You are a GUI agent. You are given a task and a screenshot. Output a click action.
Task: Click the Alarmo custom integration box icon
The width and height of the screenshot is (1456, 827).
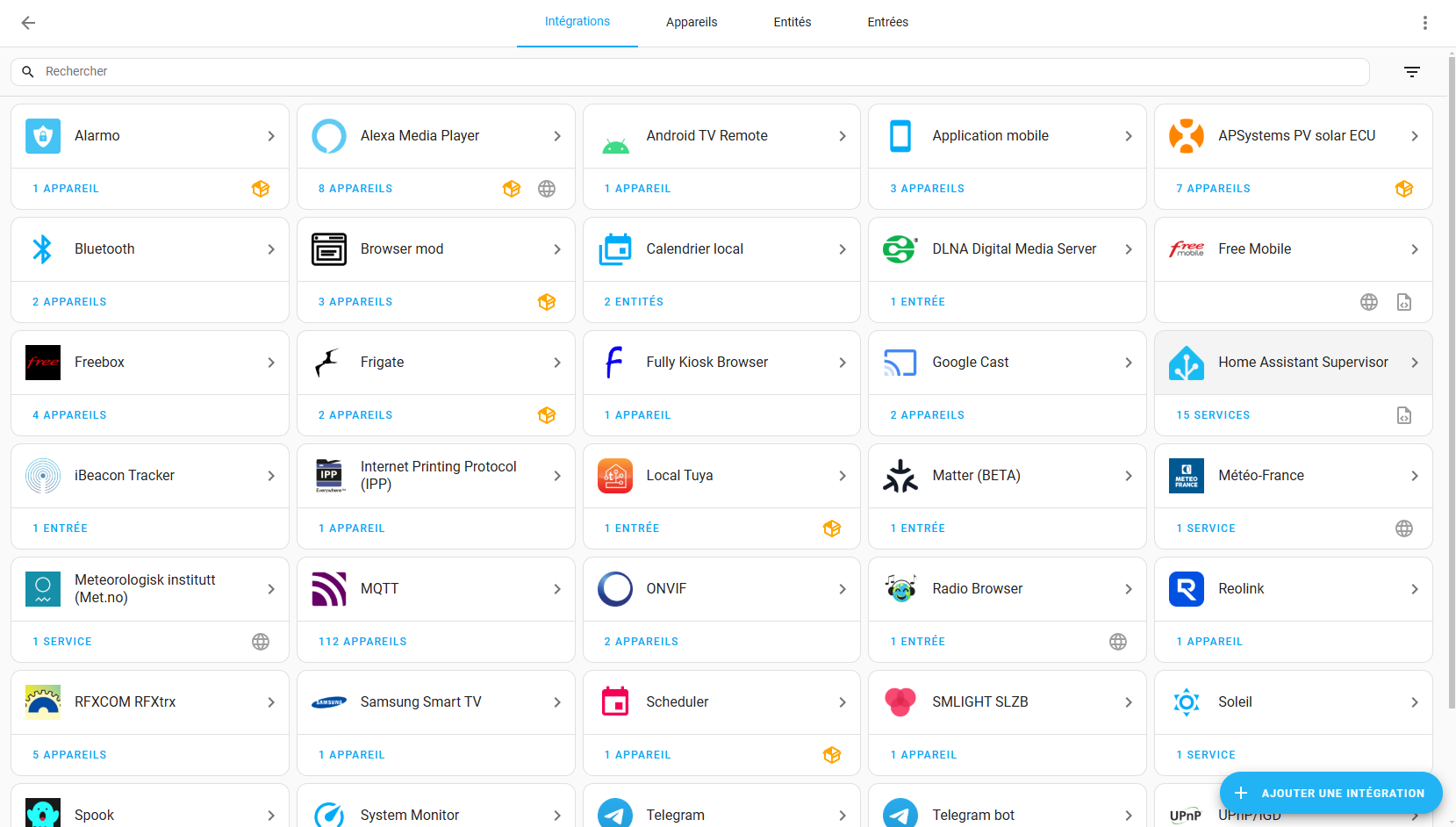pos(261,189)
